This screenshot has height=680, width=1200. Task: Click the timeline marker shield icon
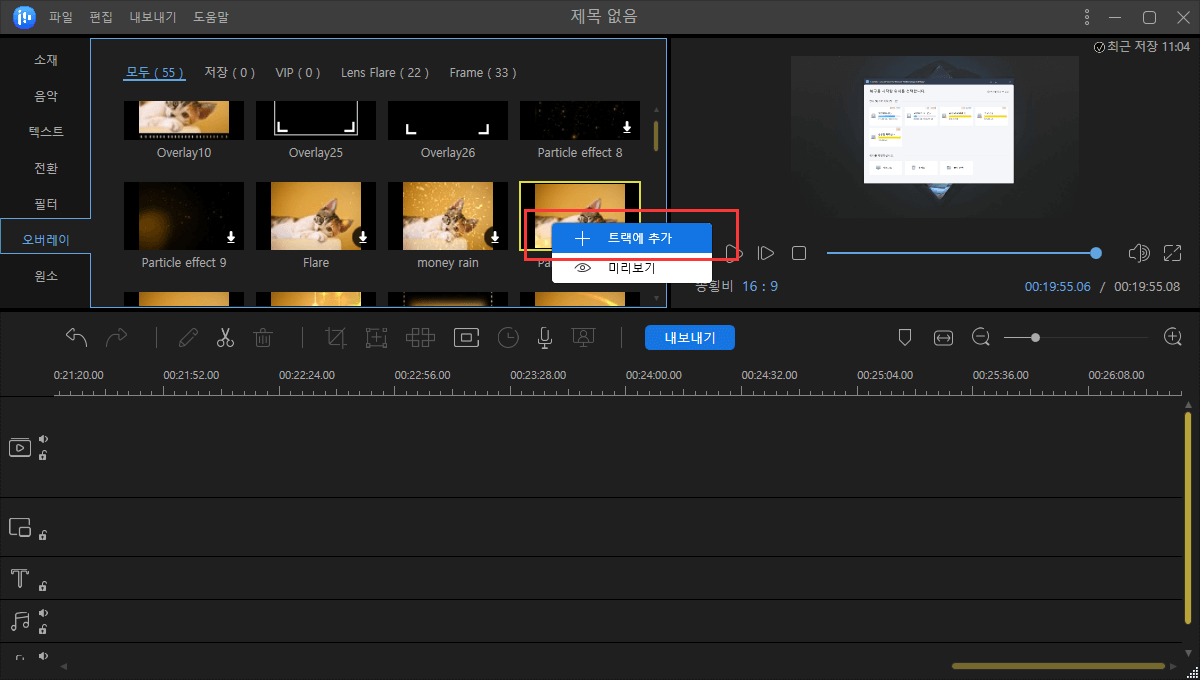pos(905,338)
